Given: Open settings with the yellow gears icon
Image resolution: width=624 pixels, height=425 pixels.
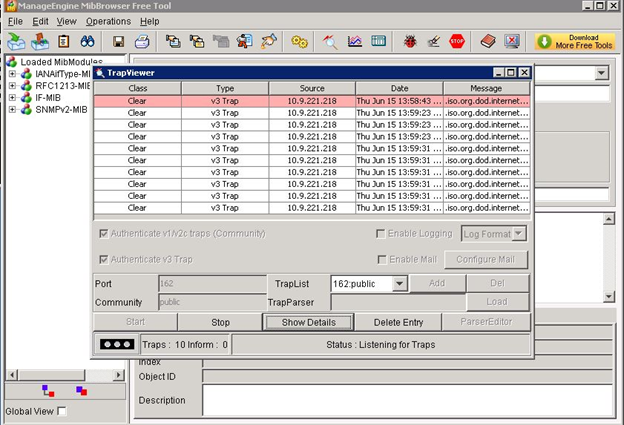Looking at the screenshot, I should [x=299, y=41].
